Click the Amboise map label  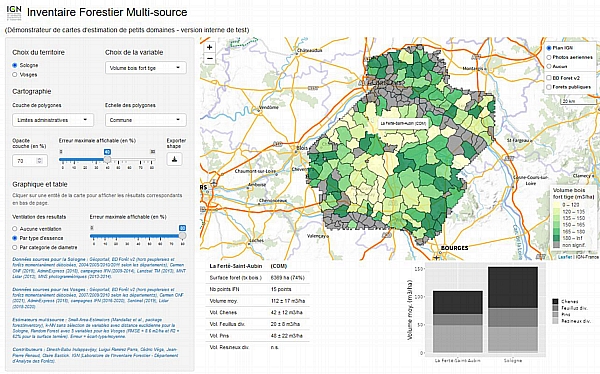click(x=257, y=185)
